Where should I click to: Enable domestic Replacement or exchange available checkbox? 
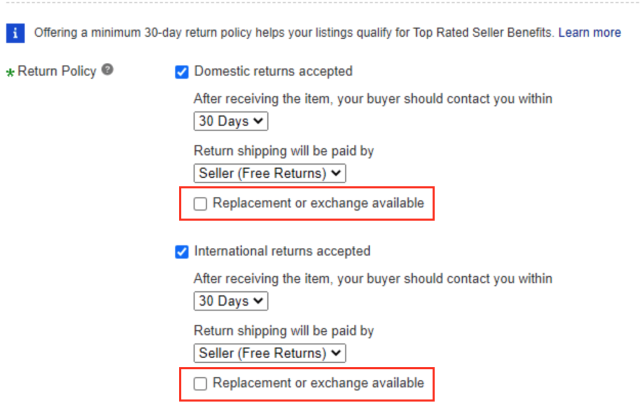coord(201,204)
